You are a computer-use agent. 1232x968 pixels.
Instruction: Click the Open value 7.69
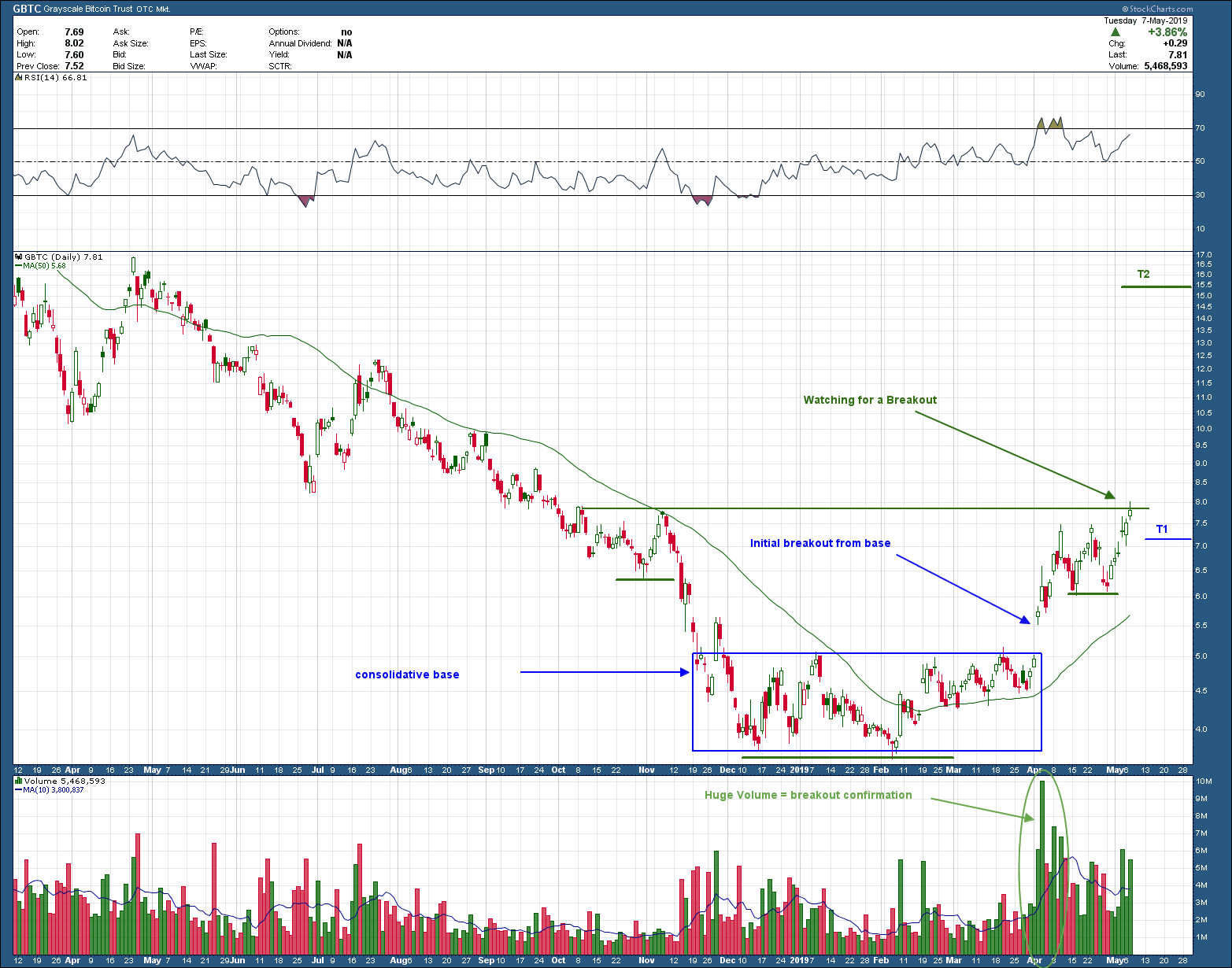pyautogui.click(x=74, y=32)
